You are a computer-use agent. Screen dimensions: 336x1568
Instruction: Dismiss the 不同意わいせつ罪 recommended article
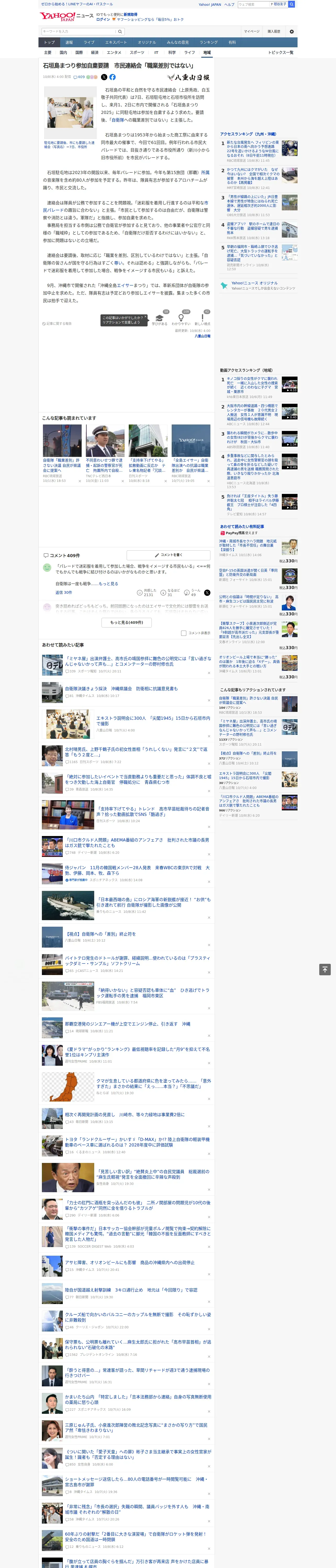click(122, 481)
